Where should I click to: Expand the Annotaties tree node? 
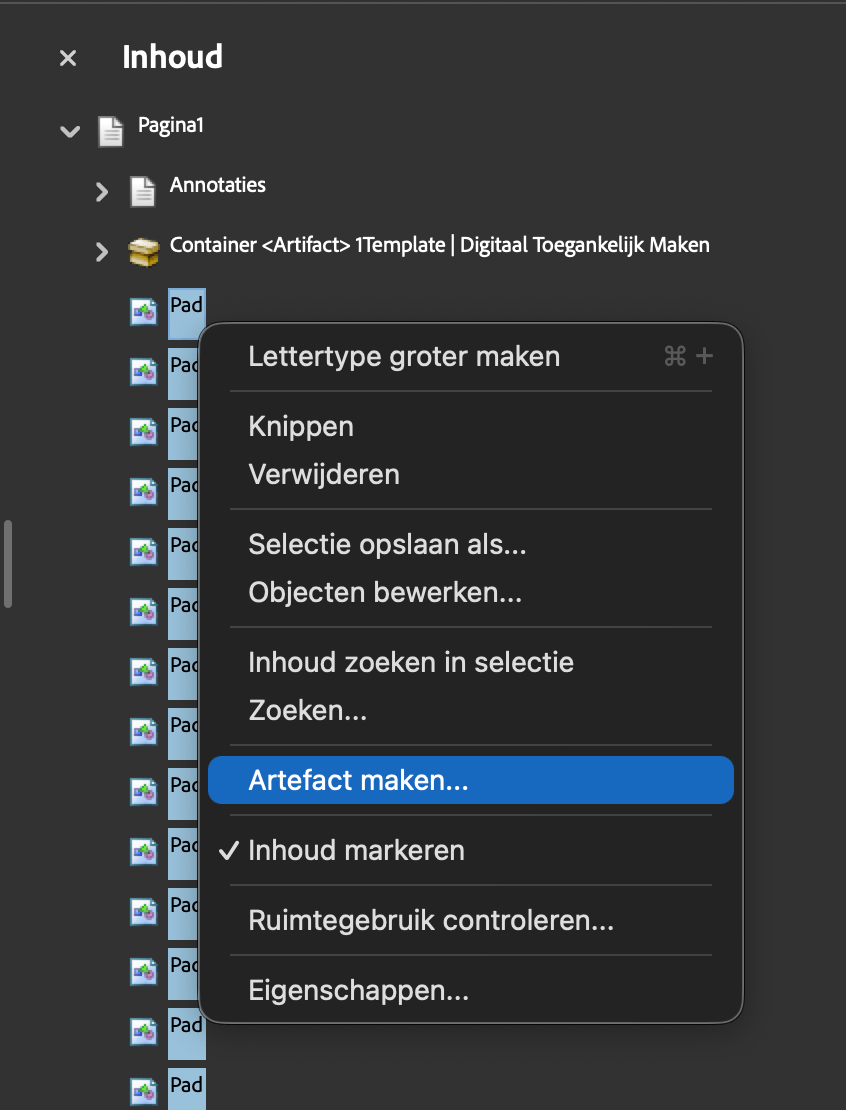[x=101, y=192]
